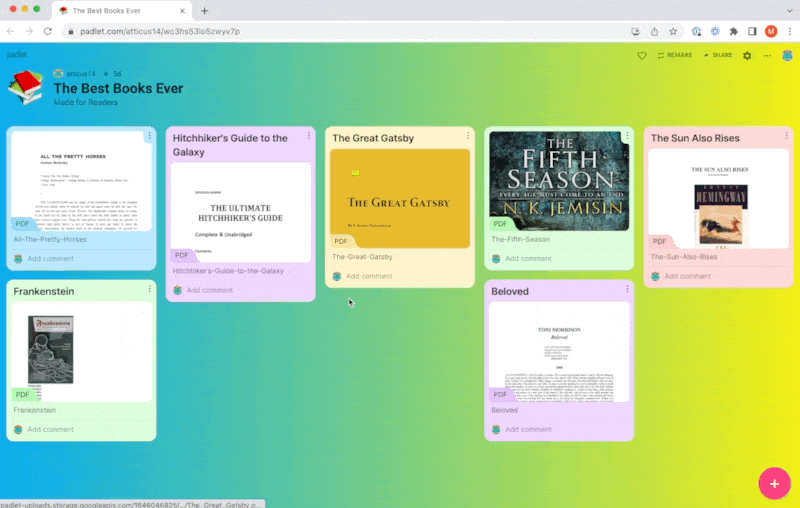Open the extensions puzzle icon
The height and width of the screenshot is (508, 800).
tap(734, 32)
